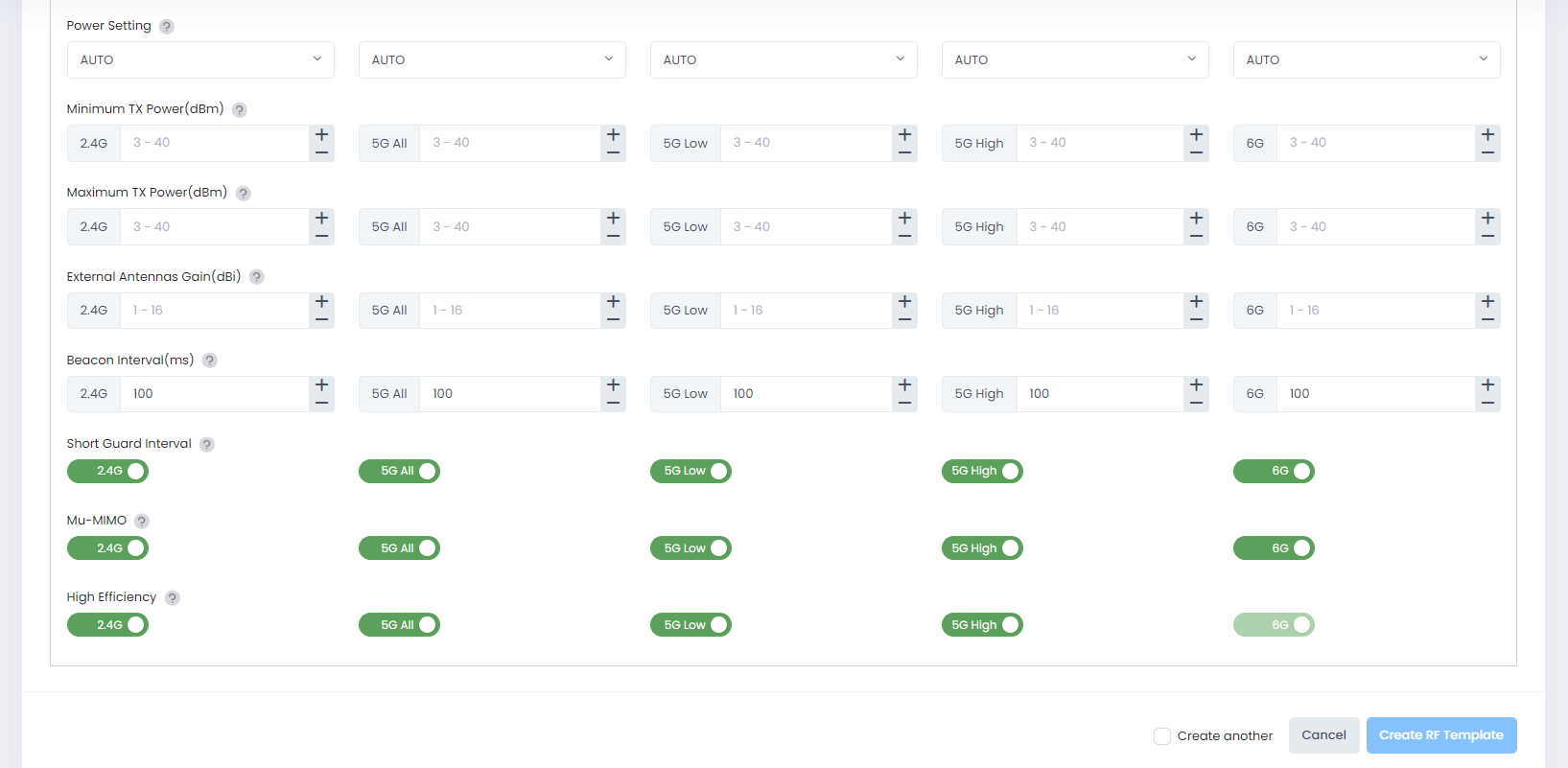Click help icon next to Beacon Interval
Viewport: 1568px width, 768px height.
pos(210,361)
